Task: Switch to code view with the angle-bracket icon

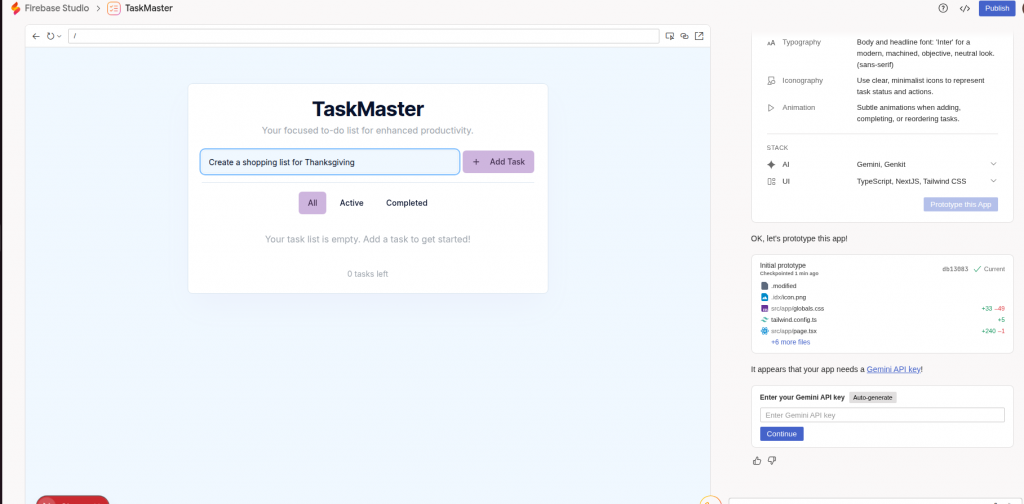Action: (x=965, y=8)
